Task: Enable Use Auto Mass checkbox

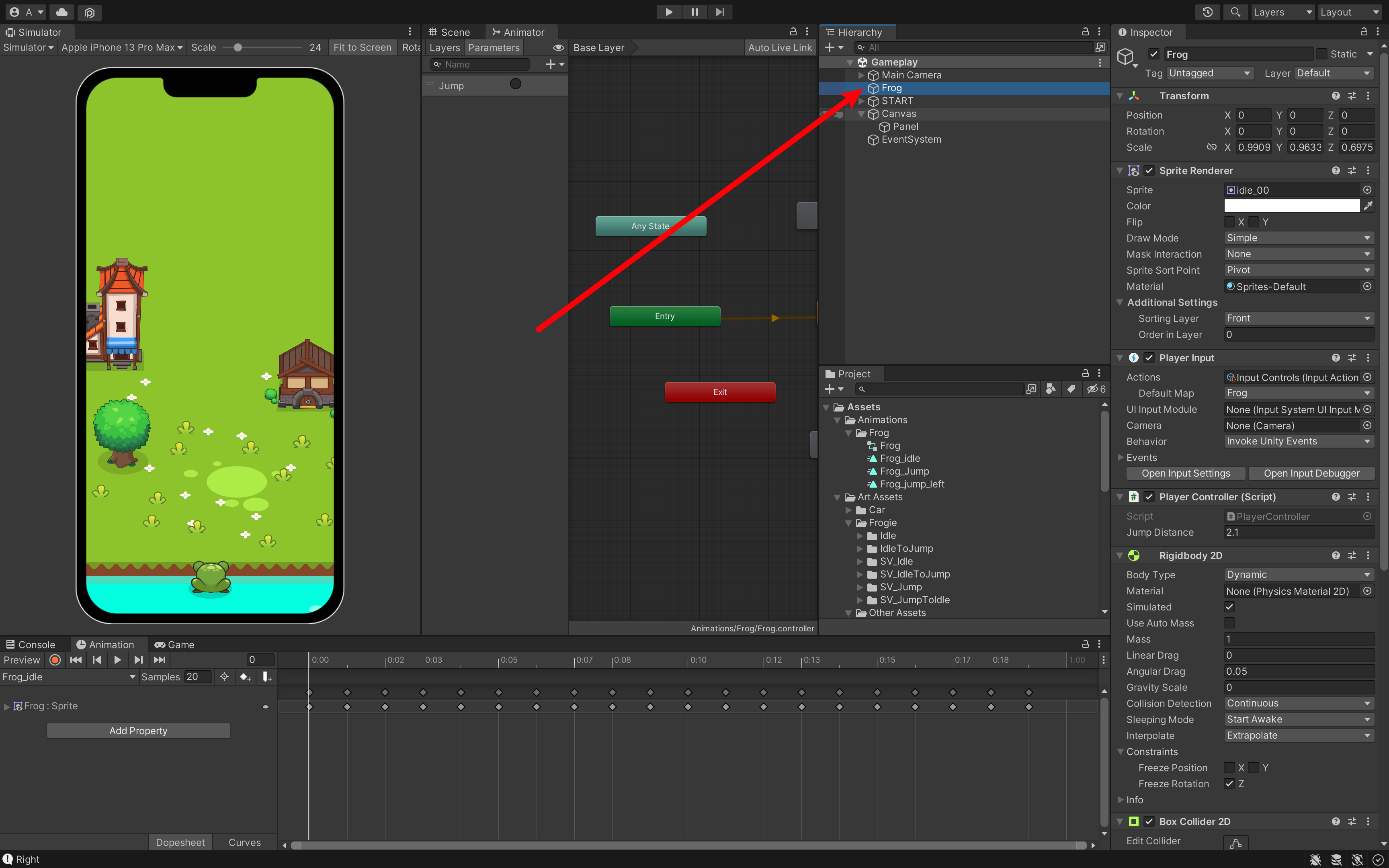Action: (x=1229, y=623)
